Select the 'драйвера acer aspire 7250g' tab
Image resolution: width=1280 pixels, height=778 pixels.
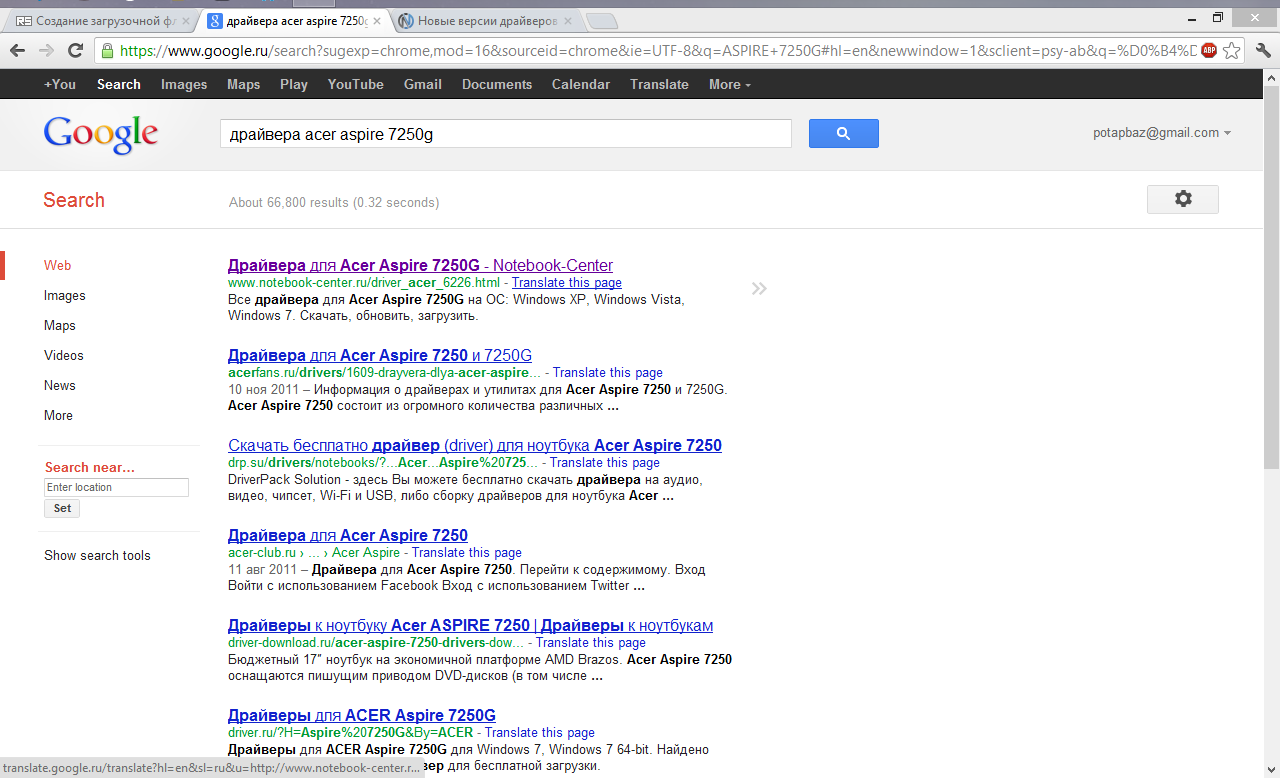coord(295,20)
